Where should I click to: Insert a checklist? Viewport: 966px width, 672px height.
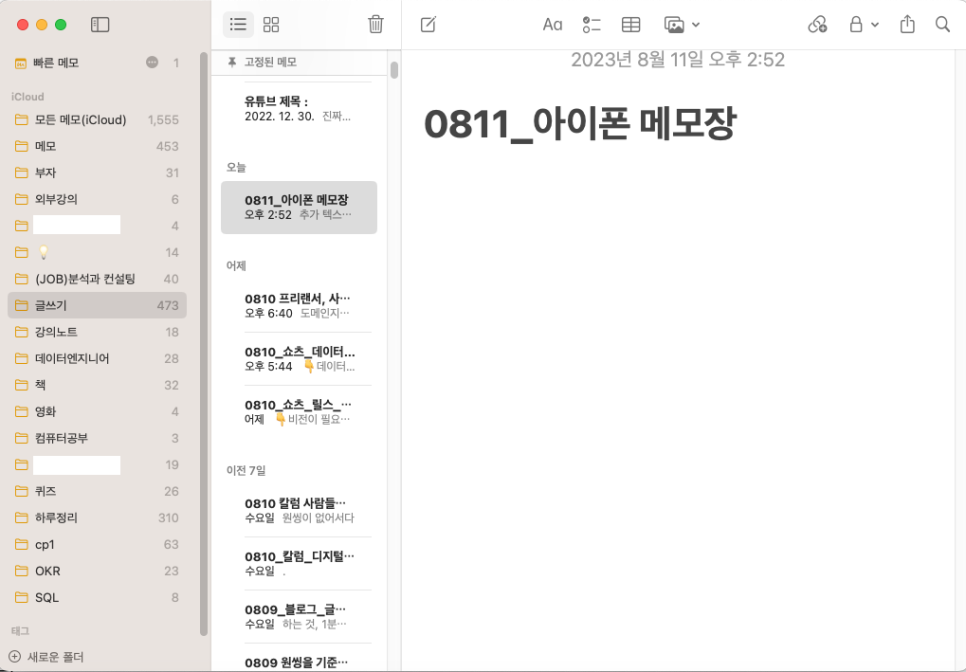point(591,25)
